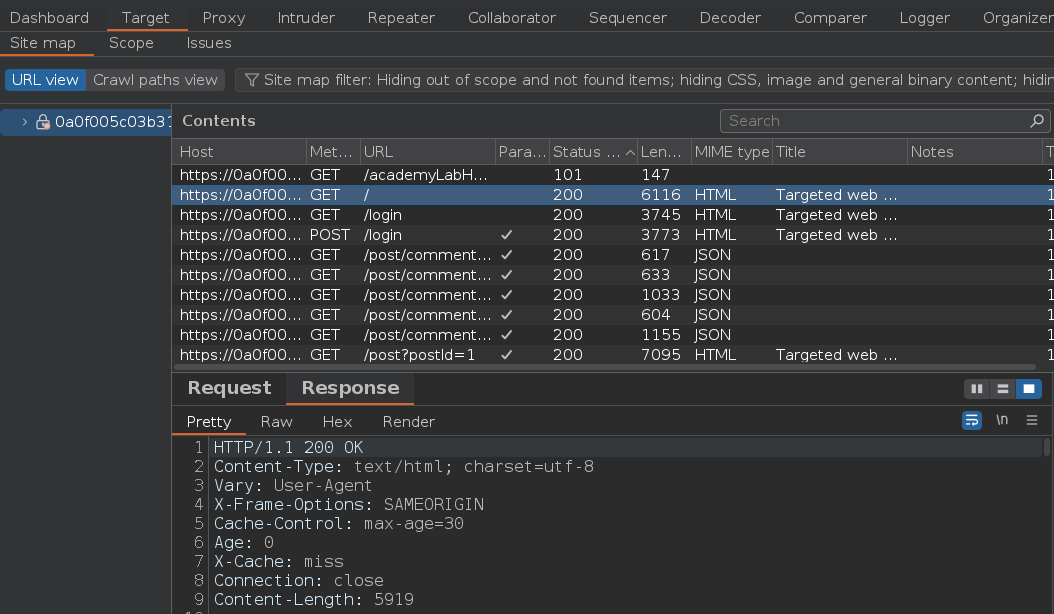Open the Proxy tab
Image resolution: width=1054 pixels, height=614 pixels.
[223, 18]
